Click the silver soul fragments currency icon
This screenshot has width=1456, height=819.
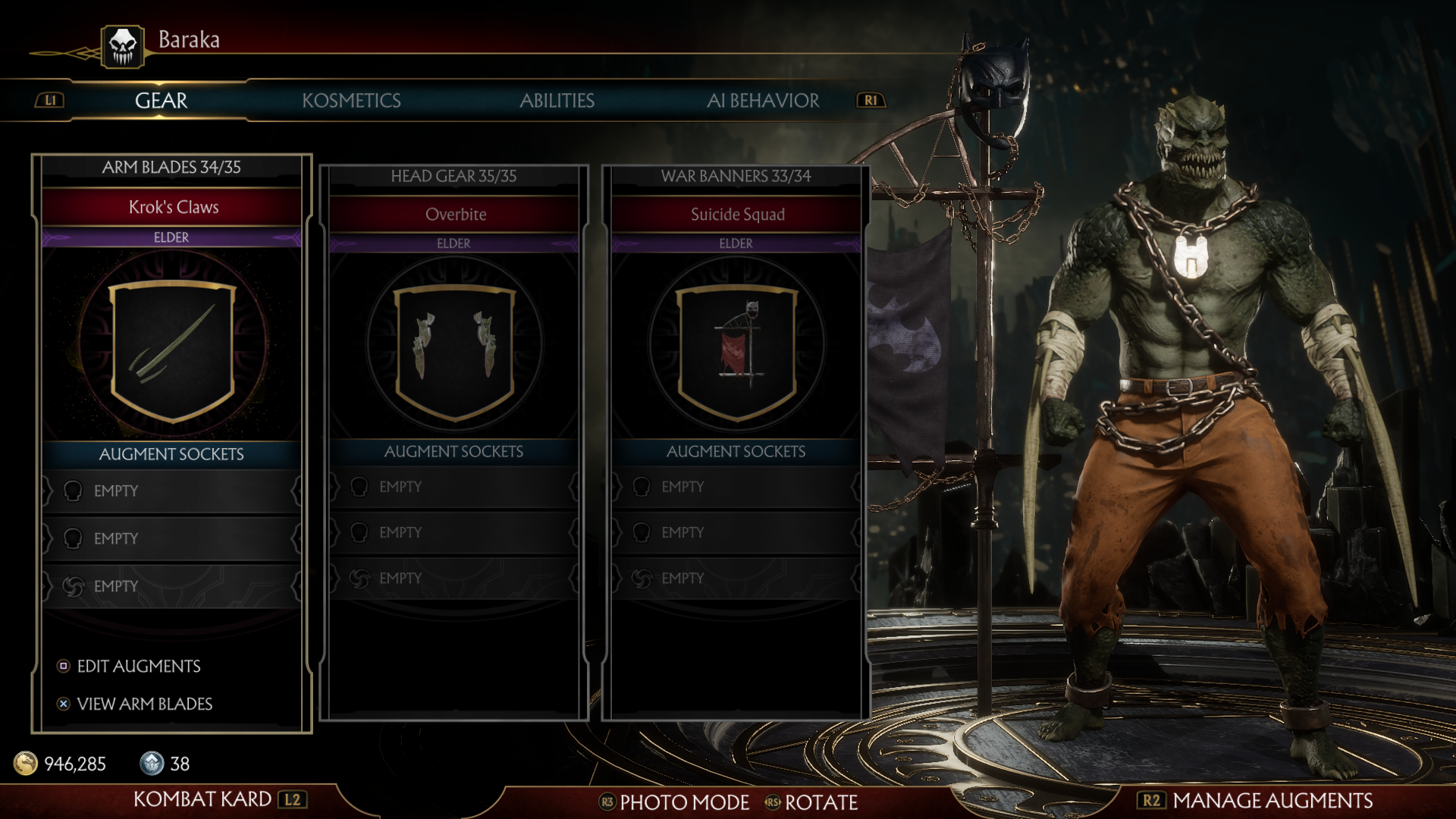152,764
